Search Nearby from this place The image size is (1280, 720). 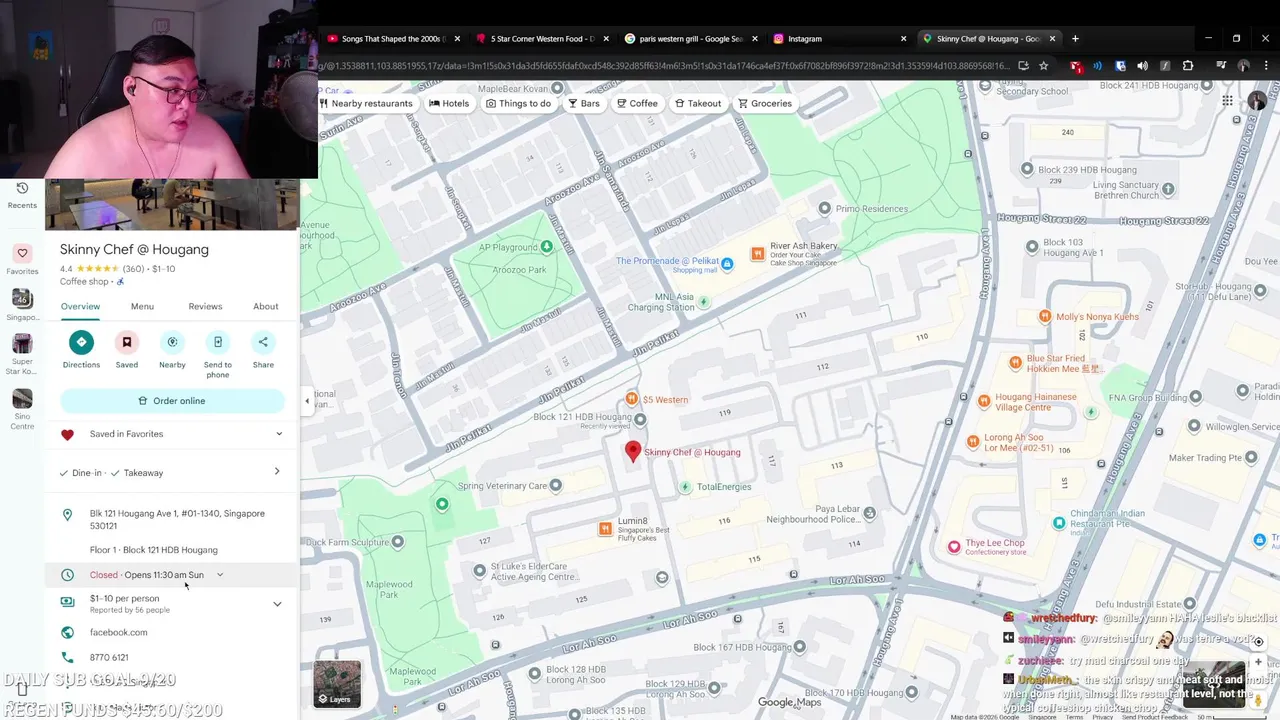click(172, 342)
